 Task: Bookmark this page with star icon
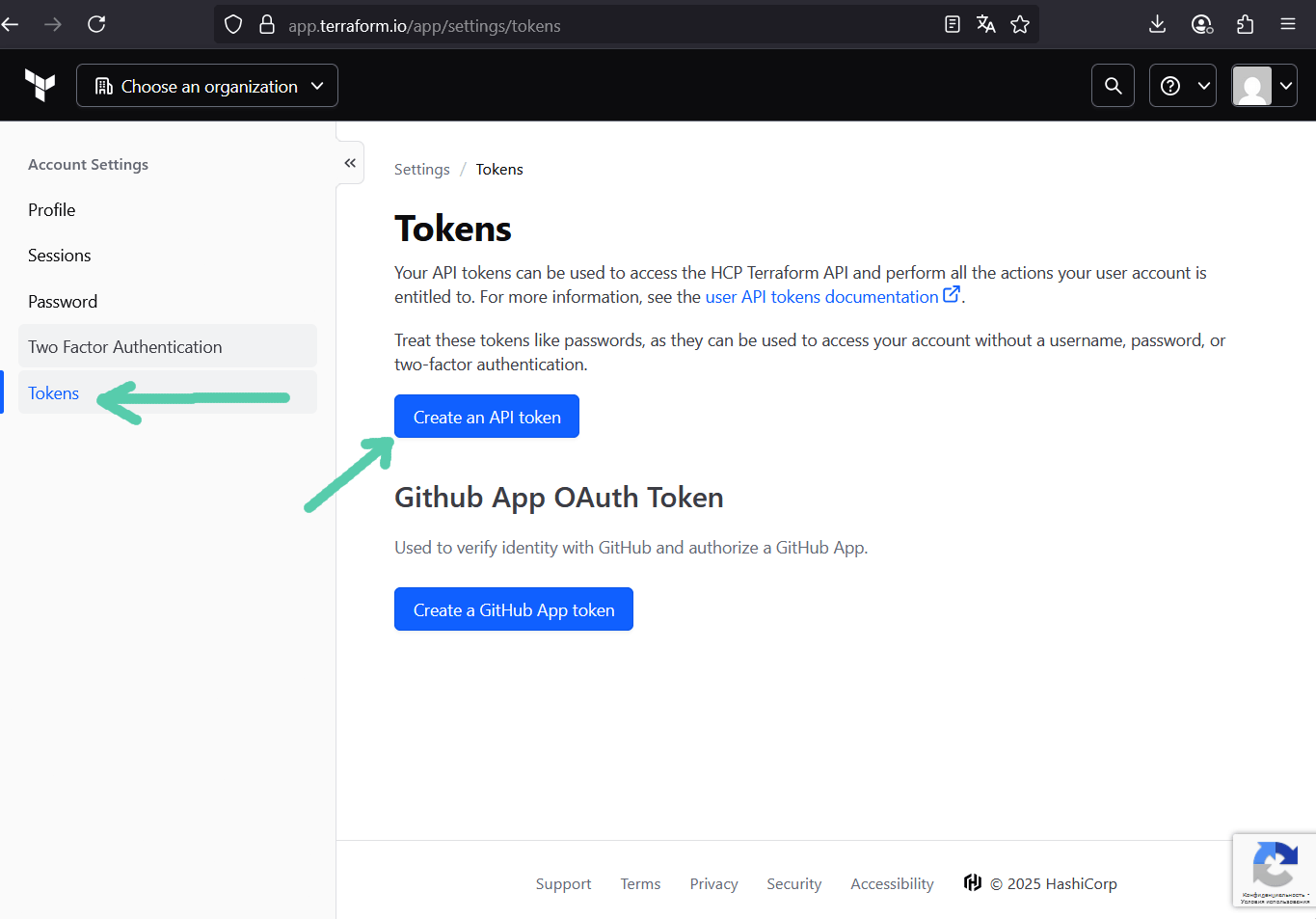[x=1020, y=25]
